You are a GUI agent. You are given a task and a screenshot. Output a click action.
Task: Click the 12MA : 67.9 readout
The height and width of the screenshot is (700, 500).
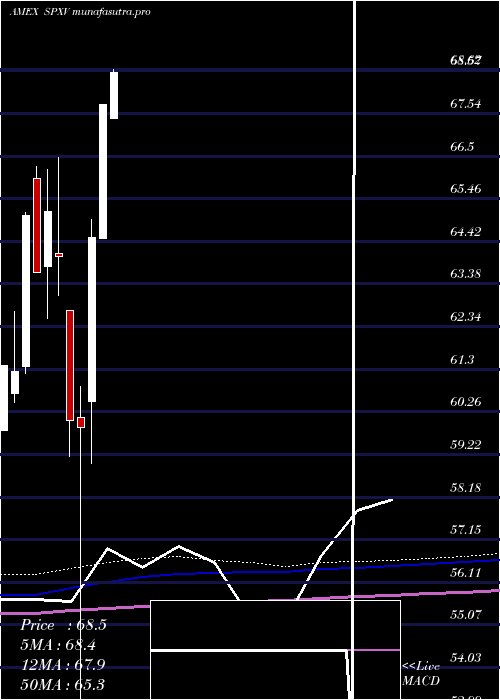63,664
